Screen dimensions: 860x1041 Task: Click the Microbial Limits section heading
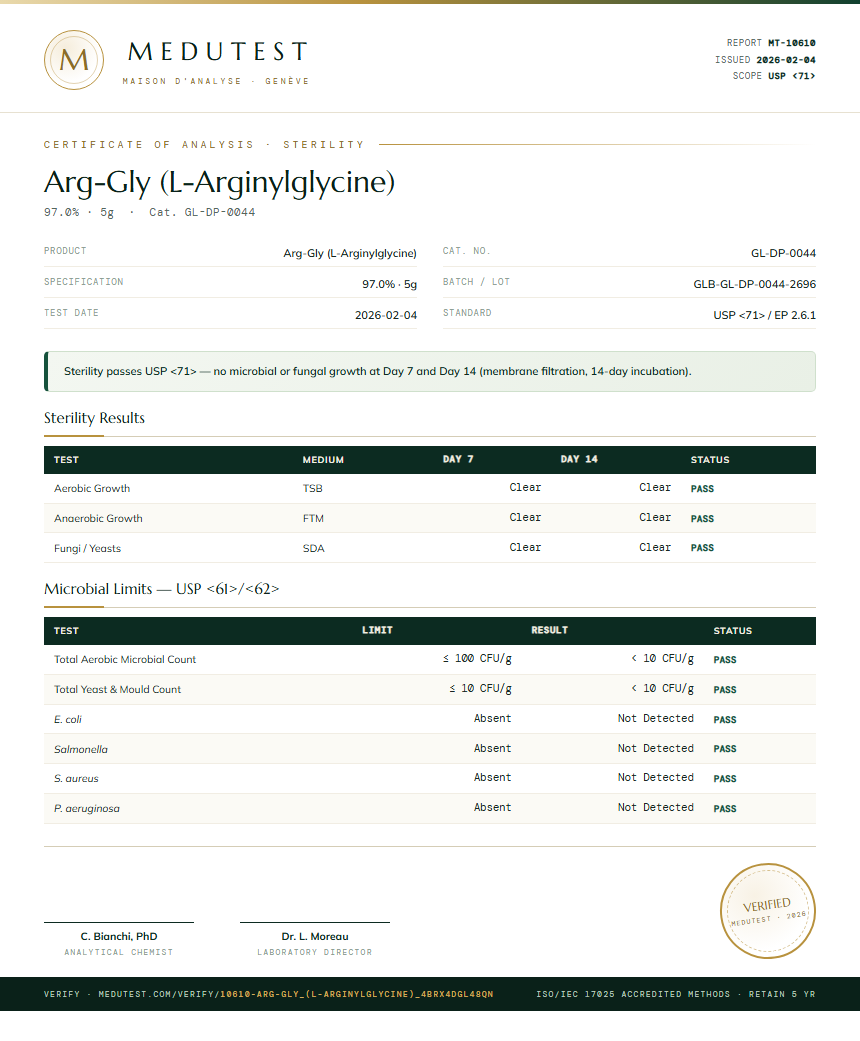point(161,589)
